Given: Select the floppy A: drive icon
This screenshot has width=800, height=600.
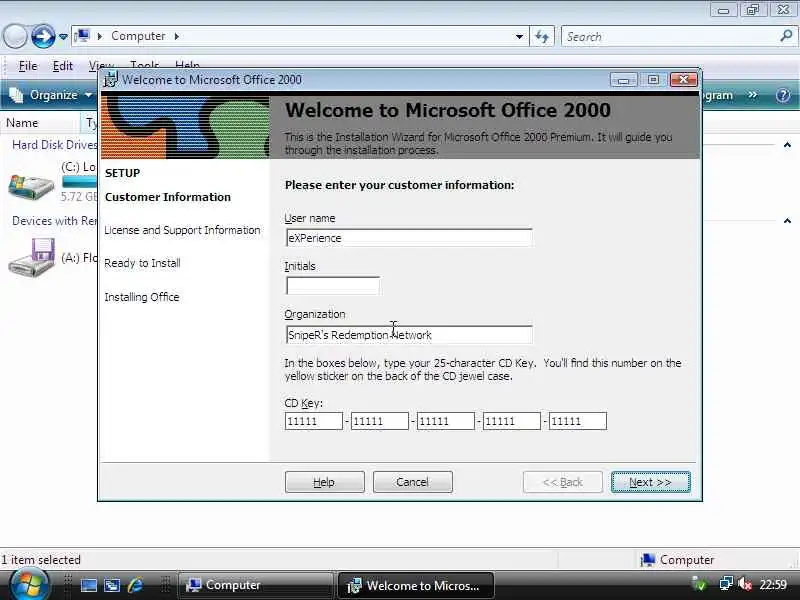Looking at the screenshot, I should tap(32, 257).
